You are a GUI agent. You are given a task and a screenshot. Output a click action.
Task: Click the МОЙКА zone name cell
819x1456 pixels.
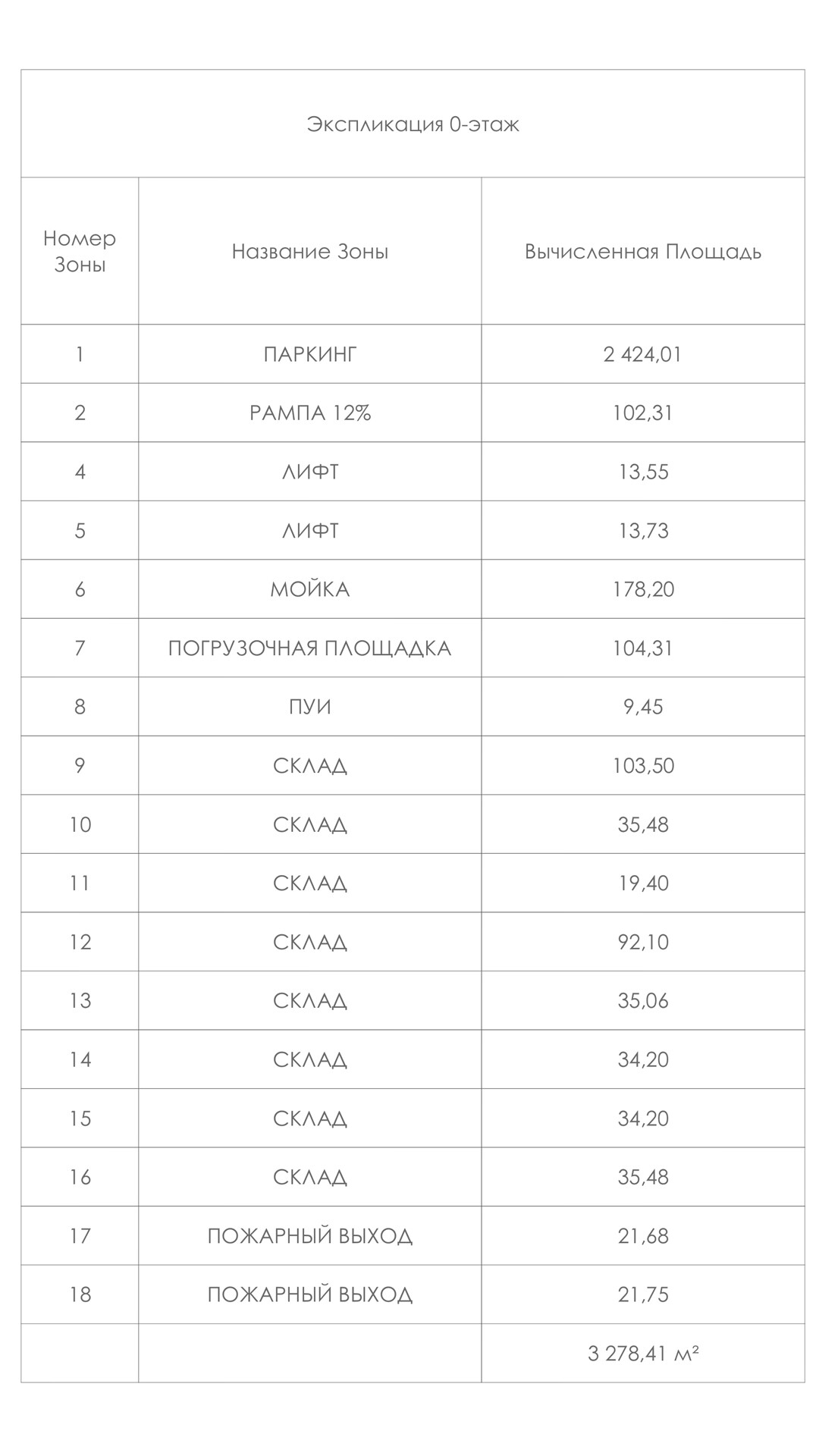[x=309, y=589]
